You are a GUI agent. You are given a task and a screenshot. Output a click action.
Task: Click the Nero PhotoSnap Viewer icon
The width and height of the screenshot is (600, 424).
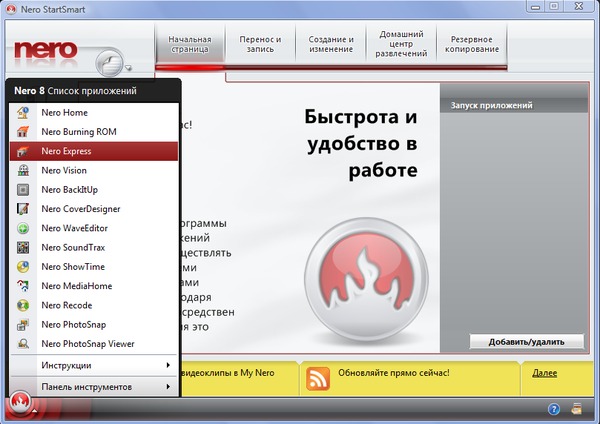coord(23,344)
